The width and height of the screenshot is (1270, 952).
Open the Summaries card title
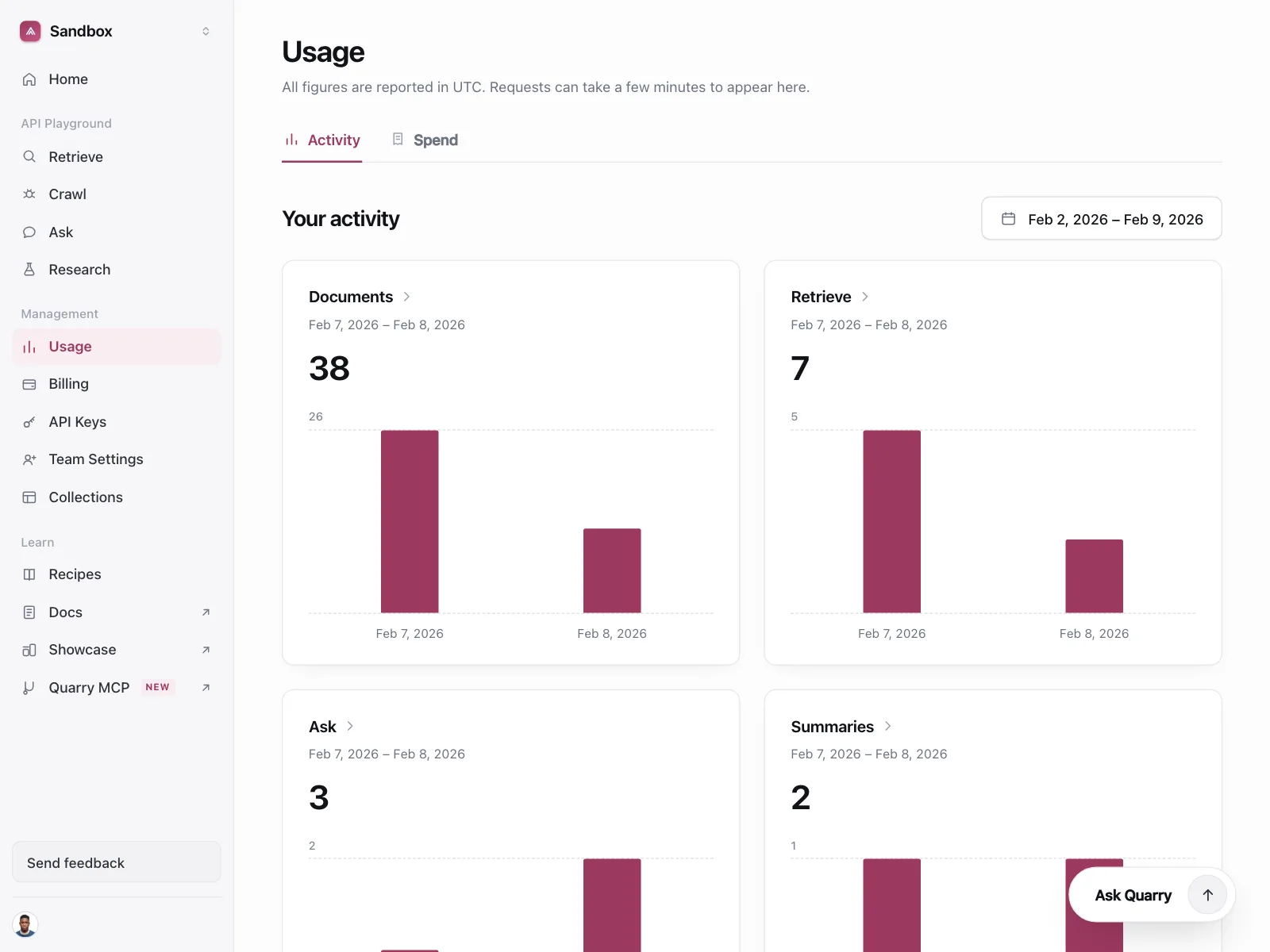(832, 727)
